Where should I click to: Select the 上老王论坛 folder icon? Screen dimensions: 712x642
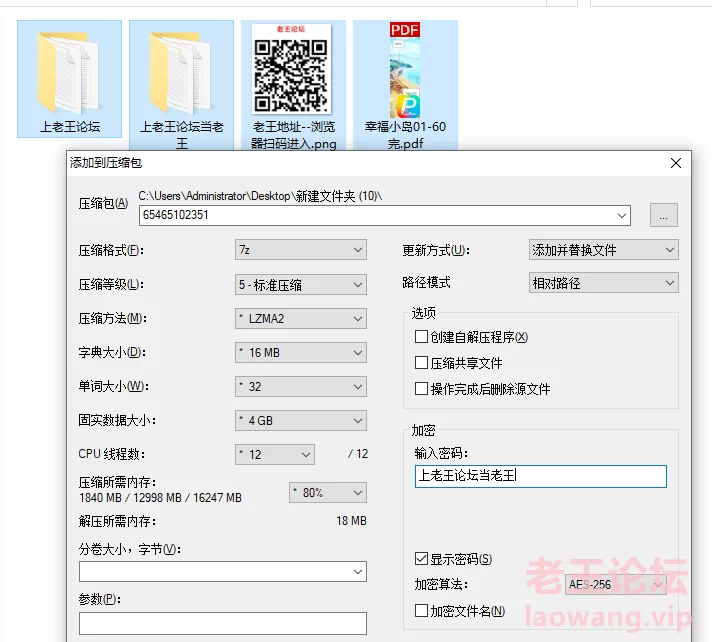pos(69,73)
